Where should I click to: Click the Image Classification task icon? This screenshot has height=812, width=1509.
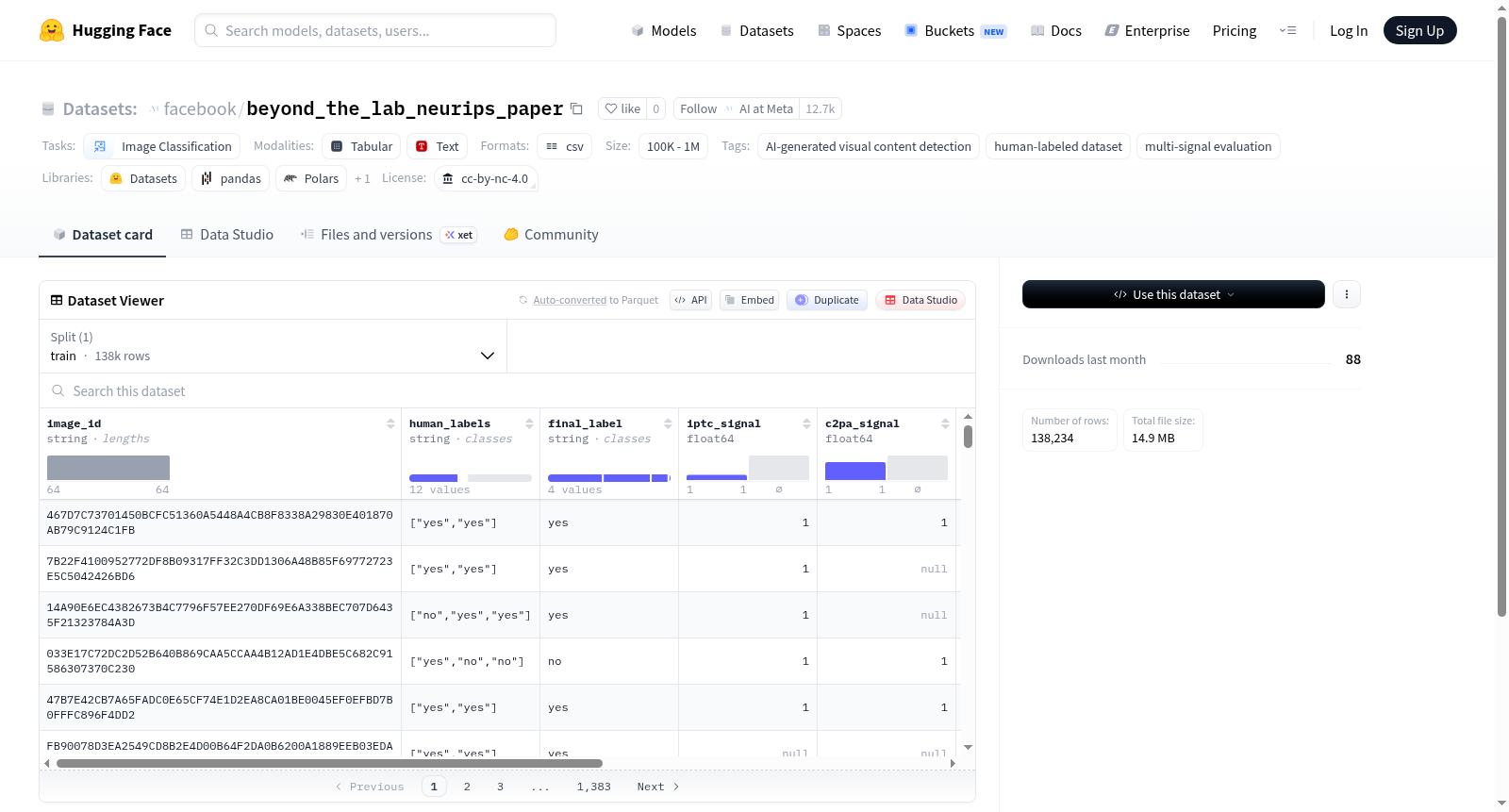(100, 146)
